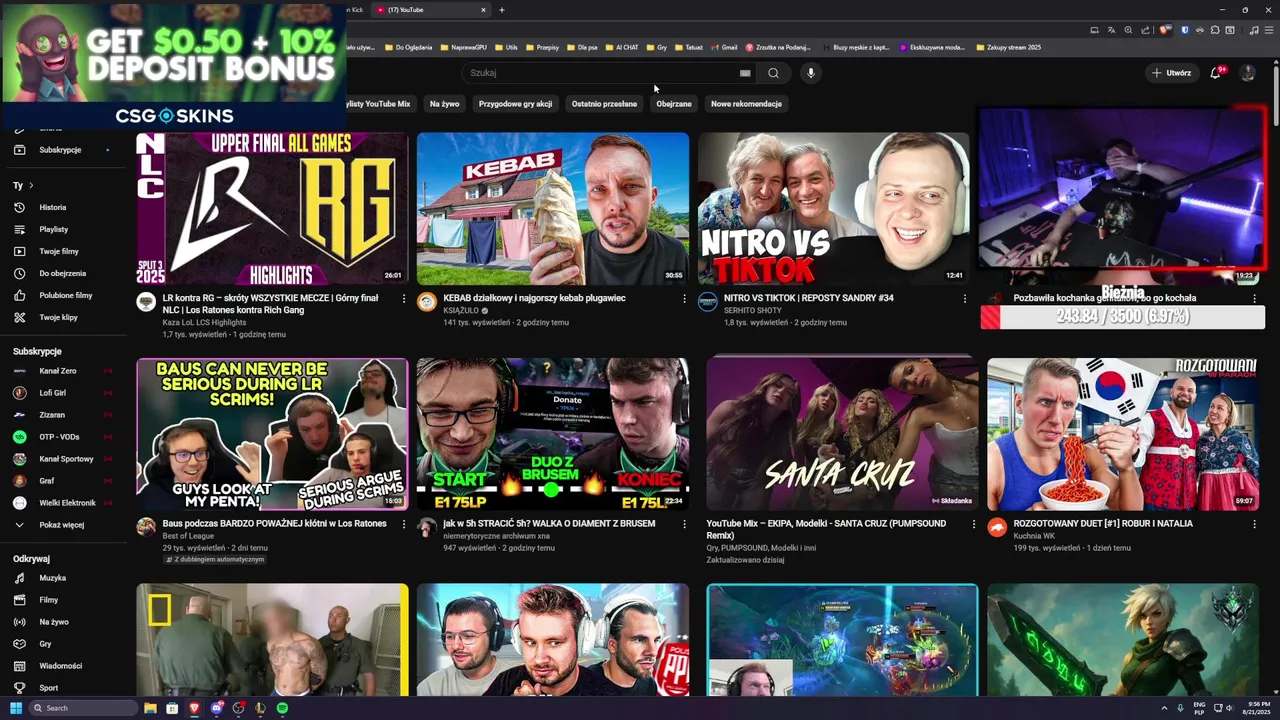Viewport: 1280px width, 720px height.
Task: Select the Ostatnio przesłane chip
Action: (604, 104)
